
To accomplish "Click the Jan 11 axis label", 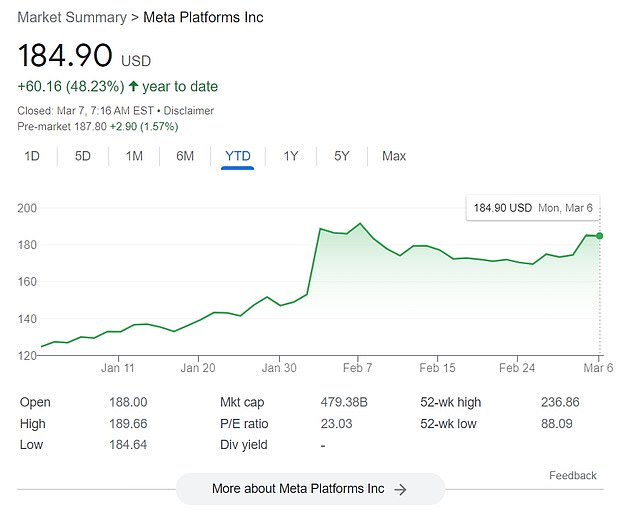I will coord(118,368).
